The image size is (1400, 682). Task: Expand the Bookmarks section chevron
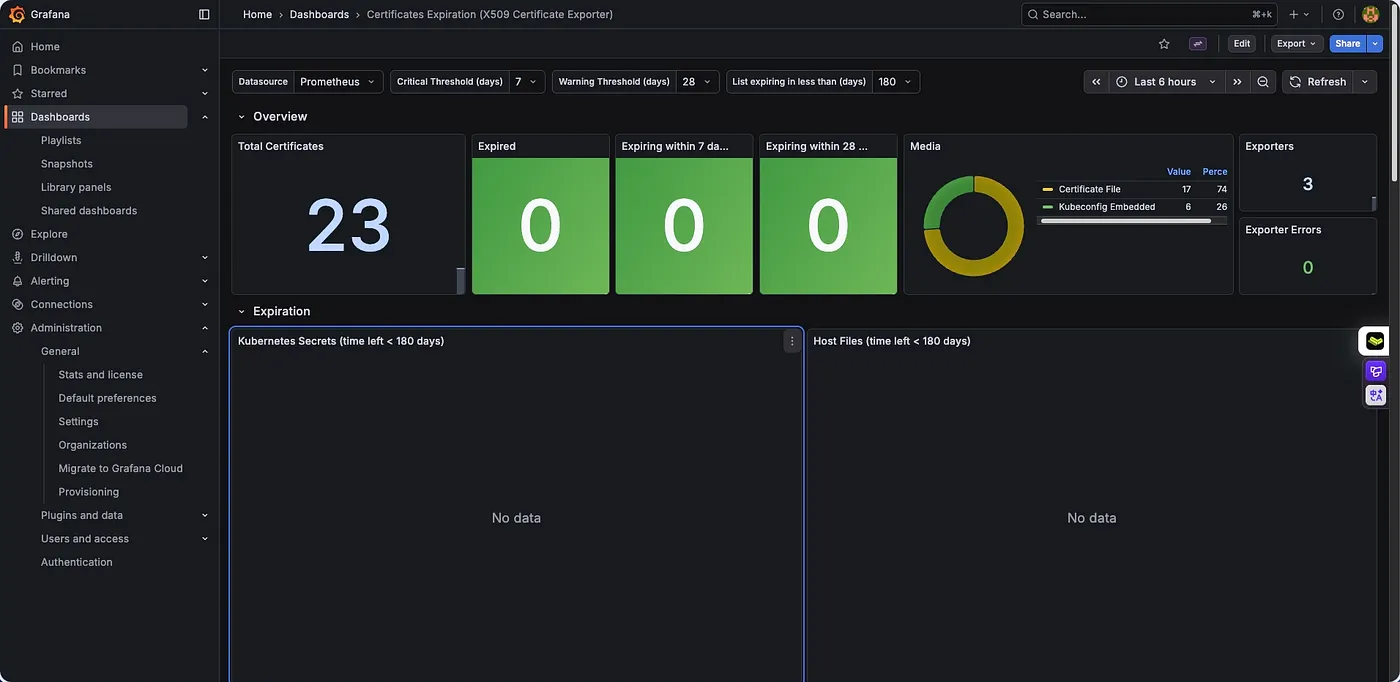[205, 70]
